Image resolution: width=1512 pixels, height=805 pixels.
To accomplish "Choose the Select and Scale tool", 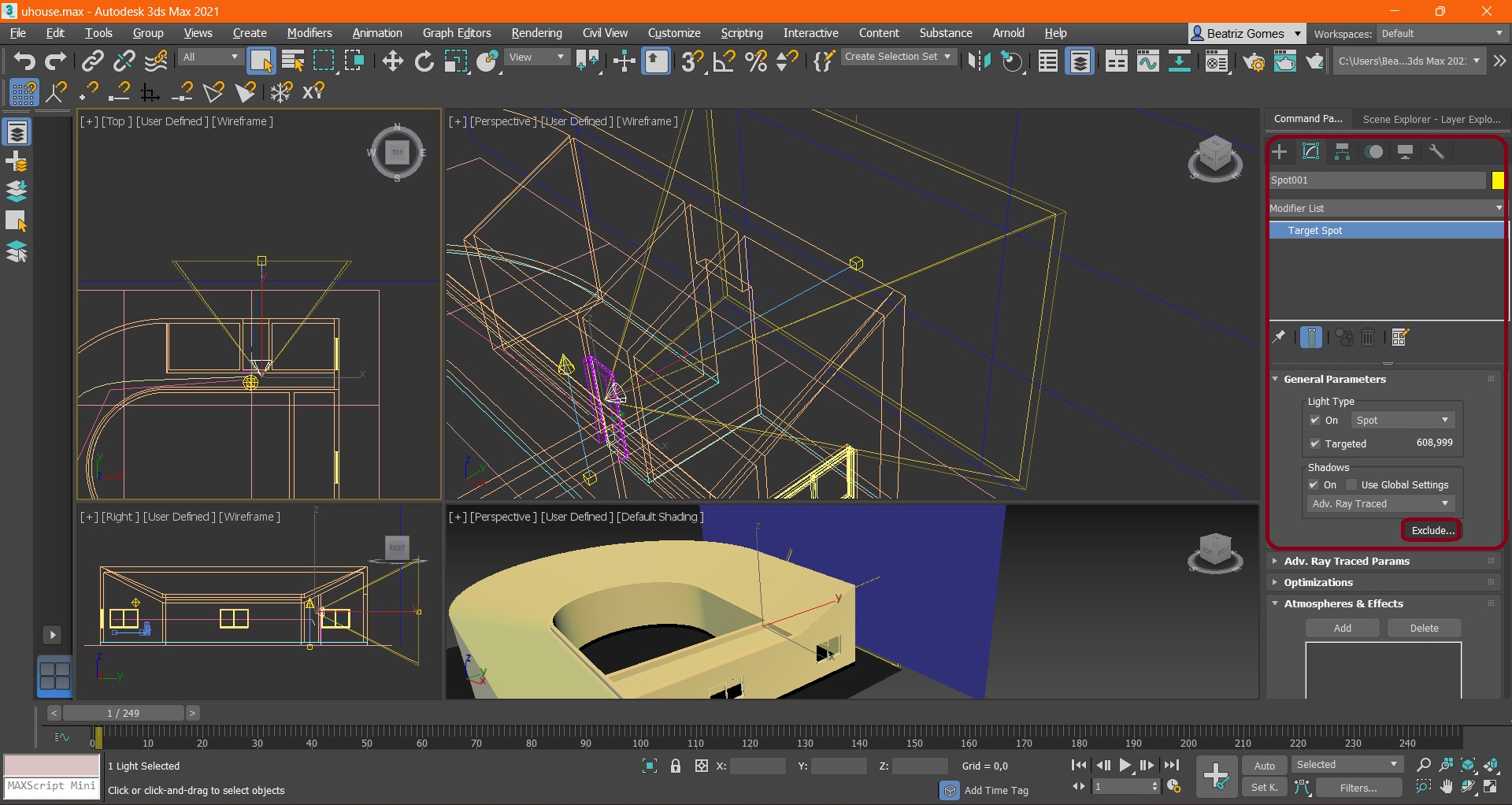I will coord(456,61).
